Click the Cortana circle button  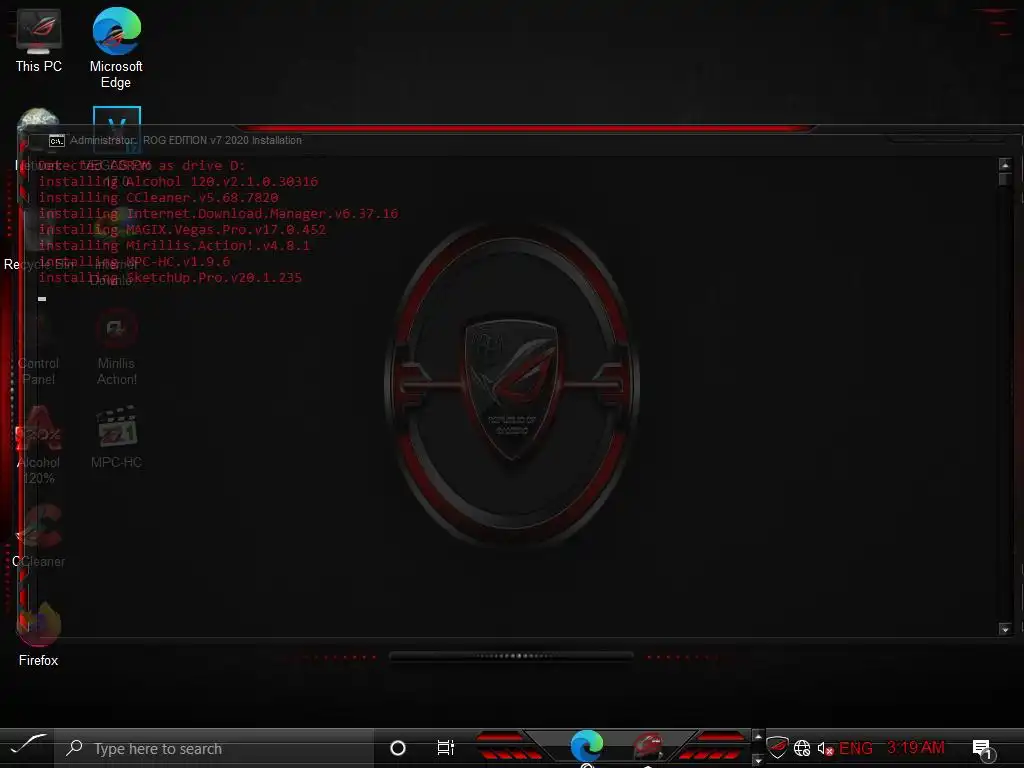pyautogui.click(x=398, y=748)
